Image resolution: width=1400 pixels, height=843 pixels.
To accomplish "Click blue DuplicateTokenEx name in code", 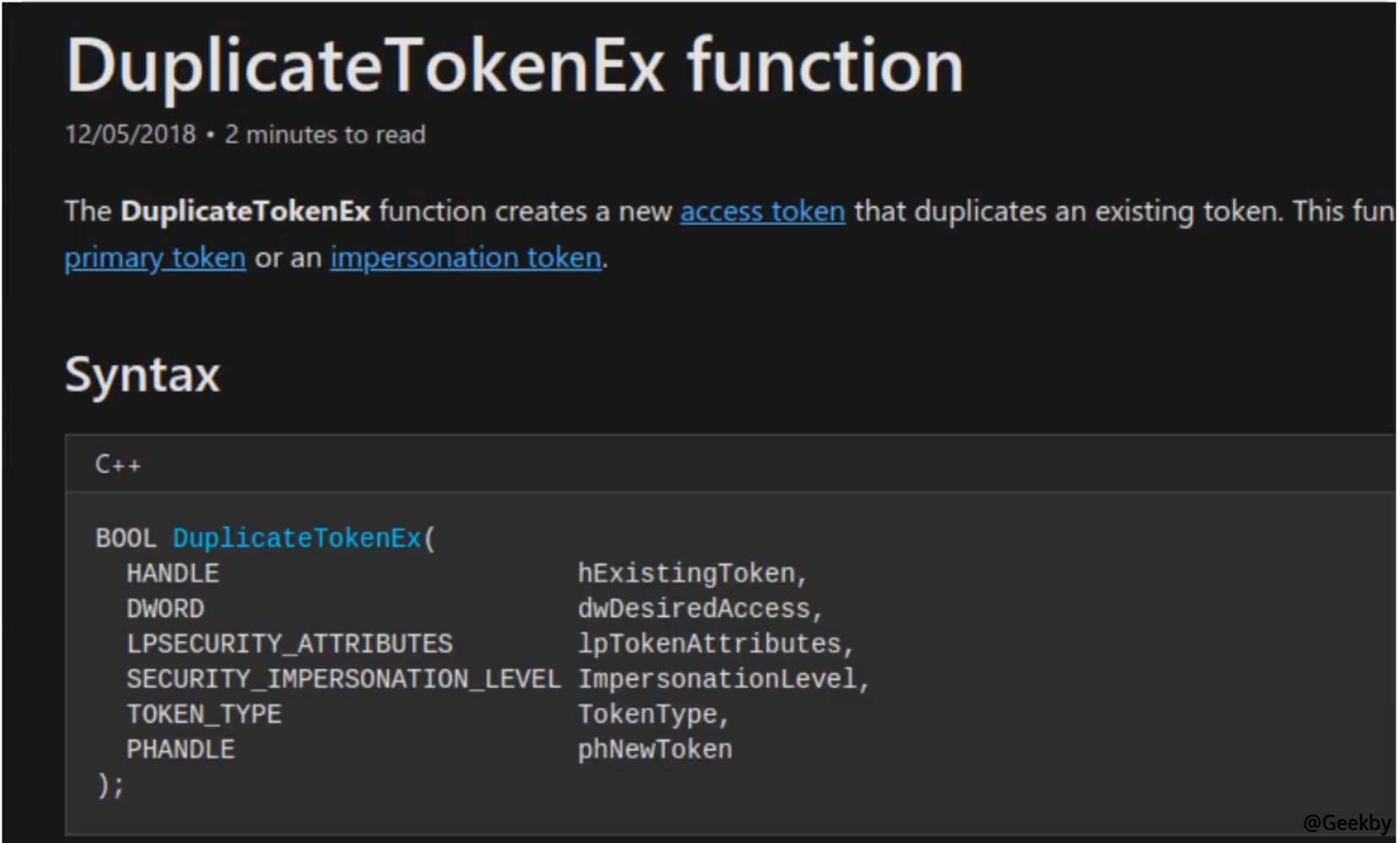I will pos(296,538).
